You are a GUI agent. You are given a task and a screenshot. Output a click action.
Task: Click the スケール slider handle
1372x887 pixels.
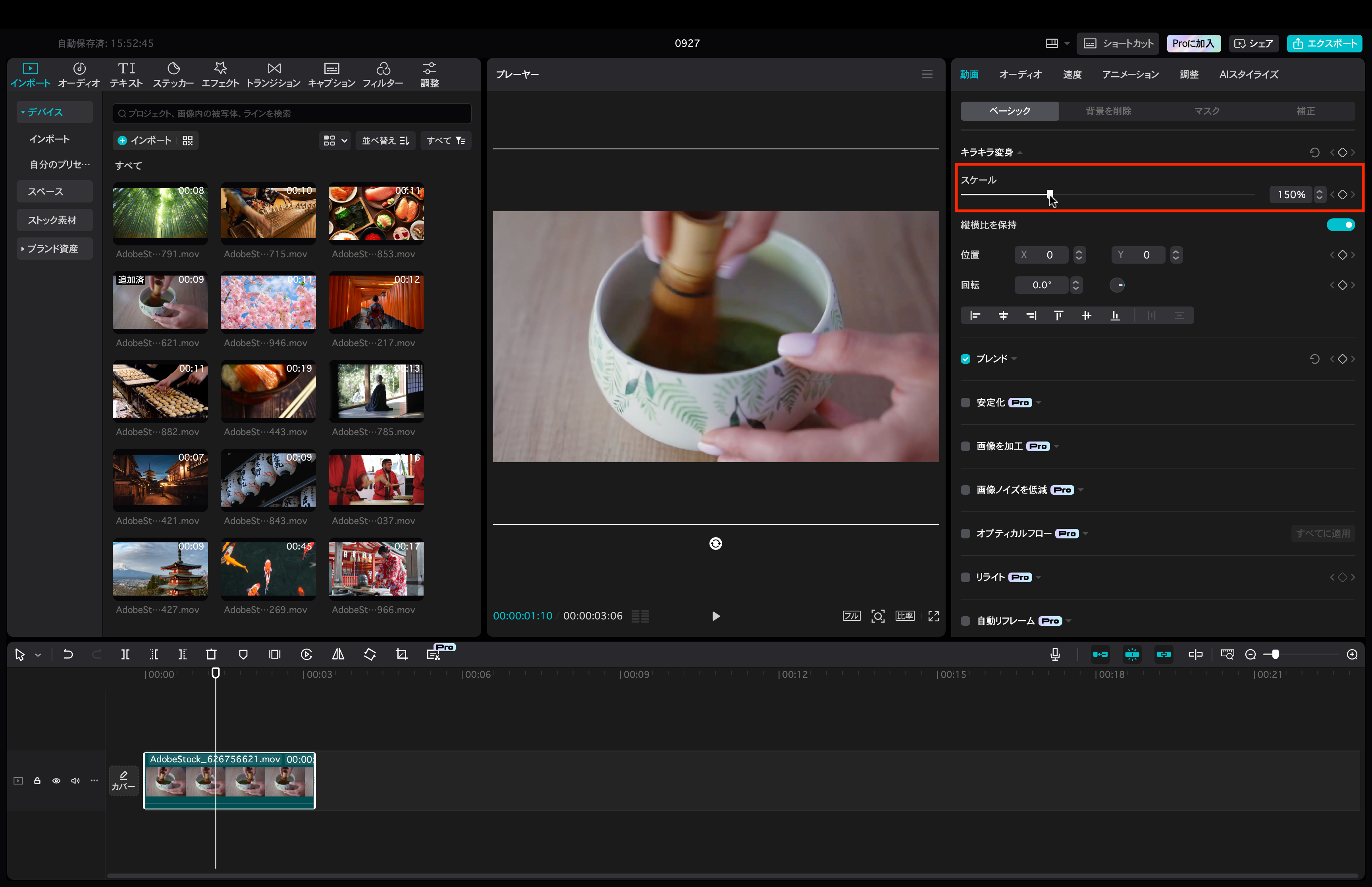pyautogui.click(x=1050, y=194)
